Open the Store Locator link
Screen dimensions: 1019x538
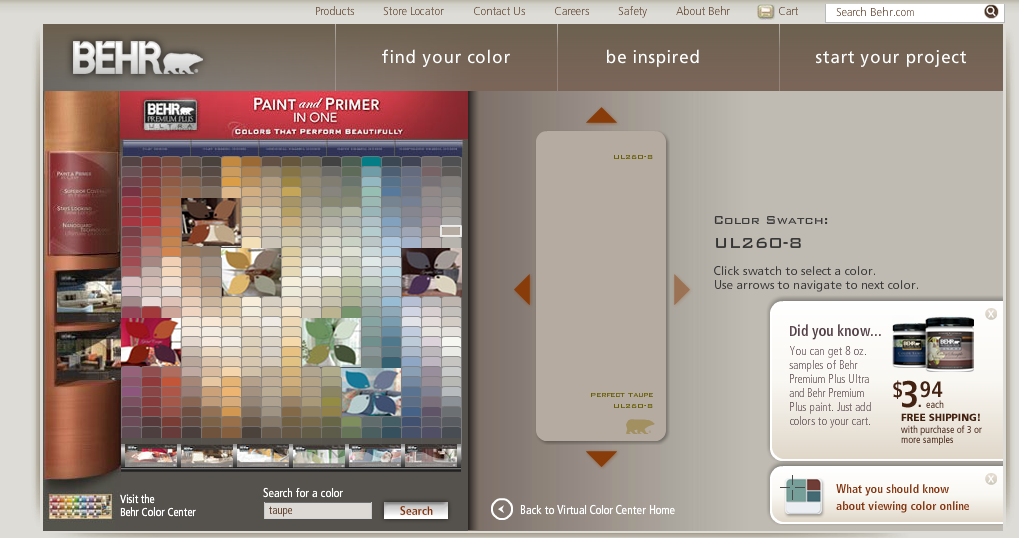(x=413, y=11)
